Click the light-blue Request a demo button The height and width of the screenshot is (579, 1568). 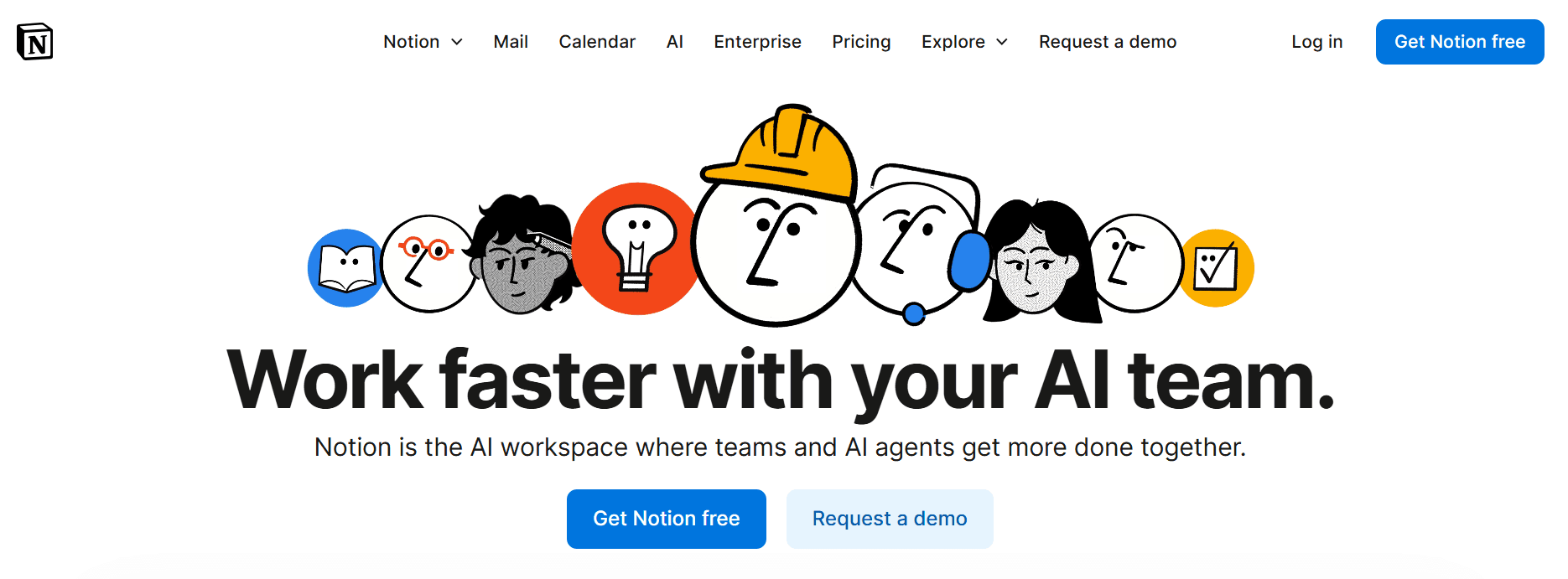(x=890, y=519)
